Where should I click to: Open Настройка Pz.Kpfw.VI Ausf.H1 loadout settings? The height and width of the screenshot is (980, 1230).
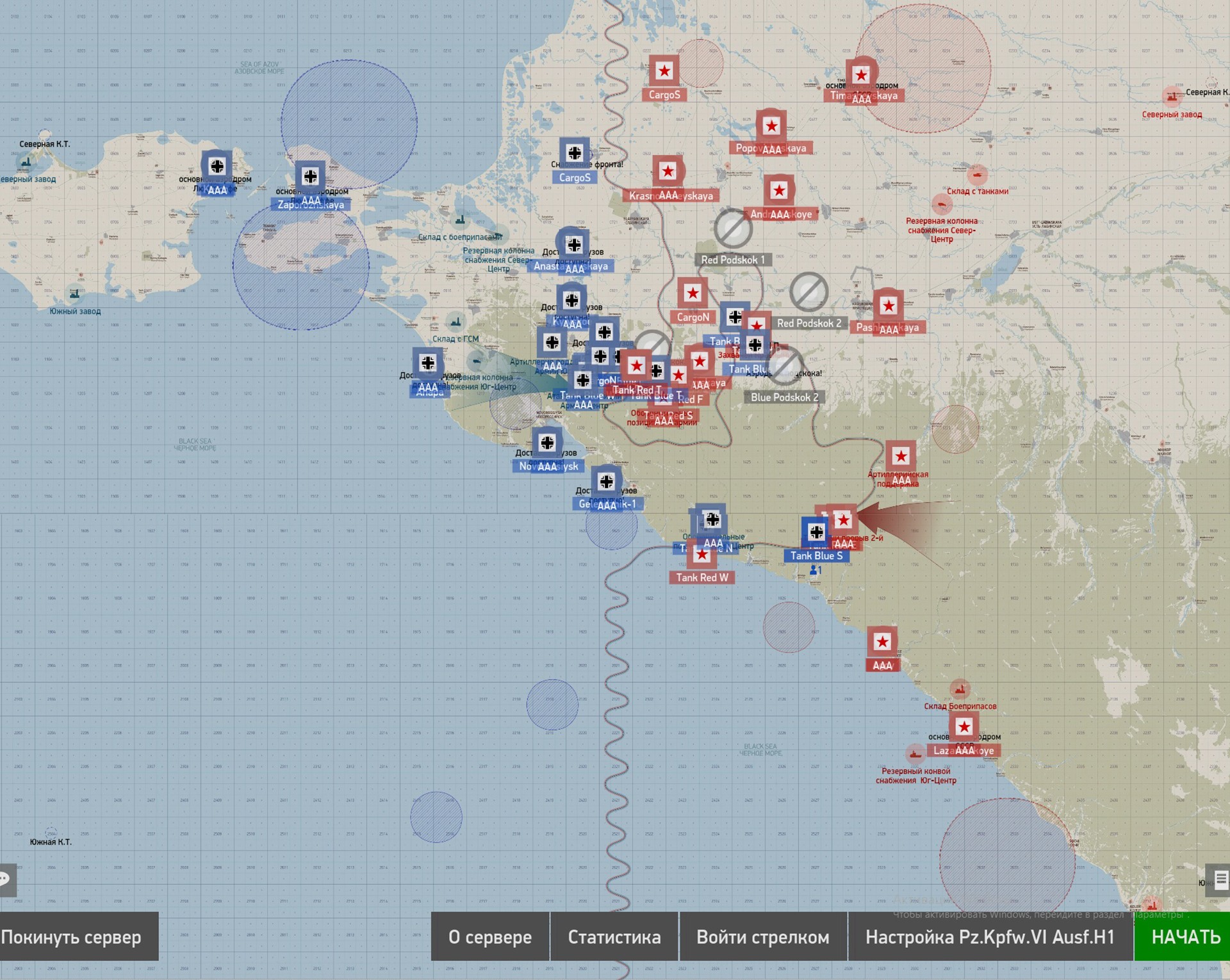(x=990, y=937)
